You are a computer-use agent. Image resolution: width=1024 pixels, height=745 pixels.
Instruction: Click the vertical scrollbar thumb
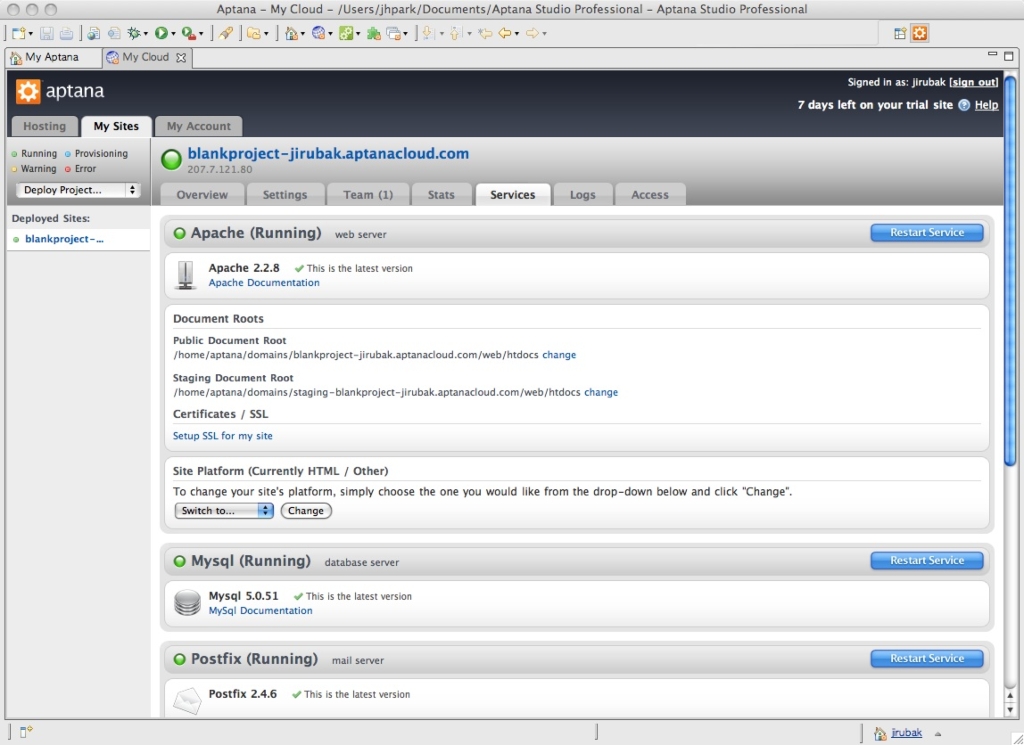point(1010,271)
